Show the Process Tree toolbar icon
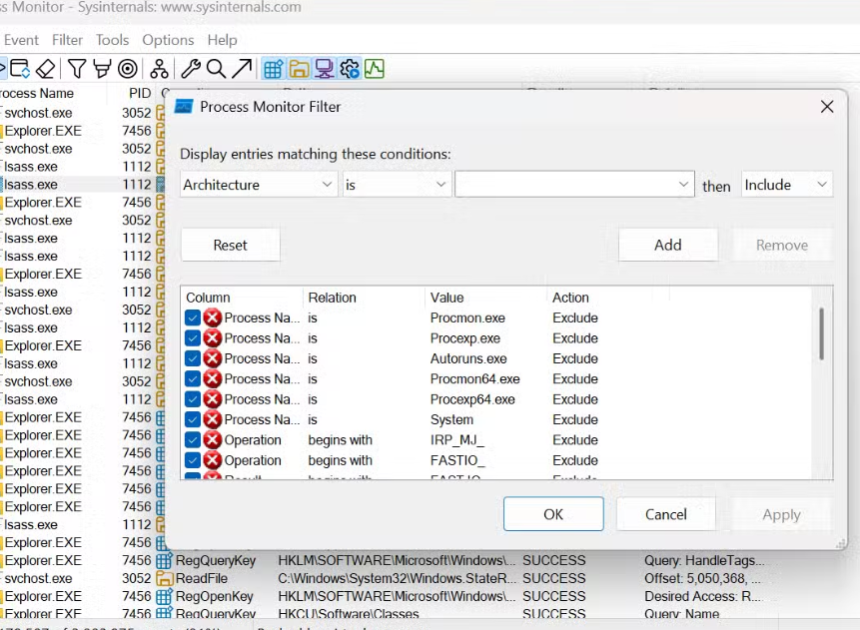860x630 pixels. pyautogui.click(x=159, y=69)
